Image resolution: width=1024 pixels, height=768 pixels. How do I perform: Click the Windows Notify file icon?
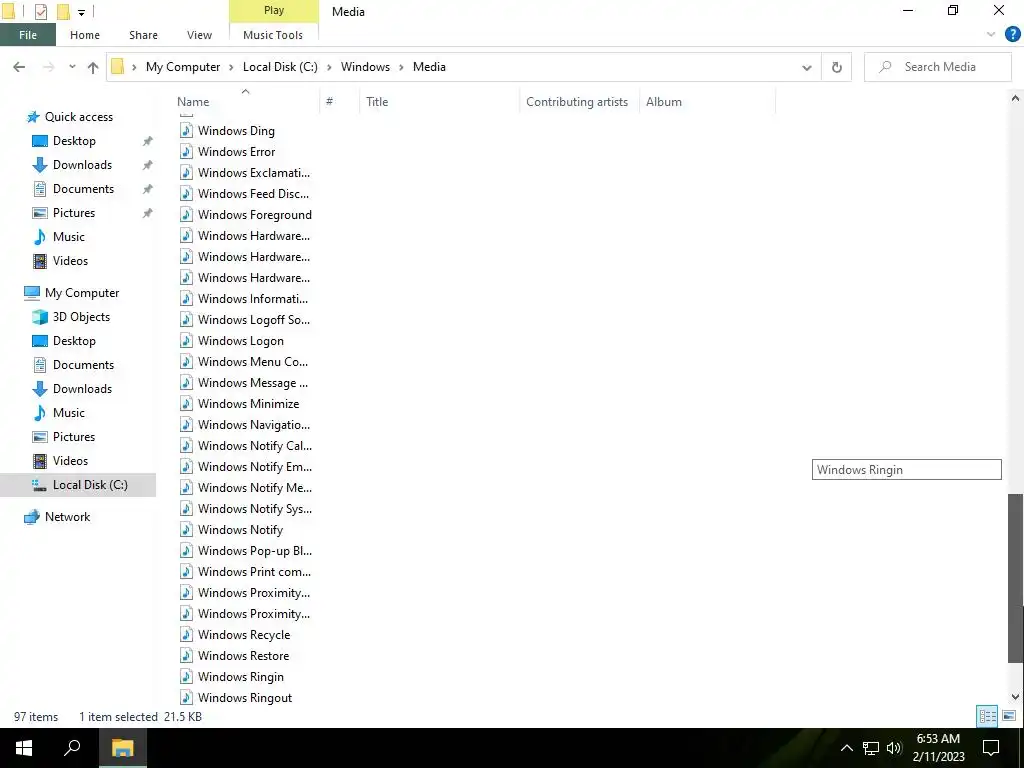click(186, 530)
